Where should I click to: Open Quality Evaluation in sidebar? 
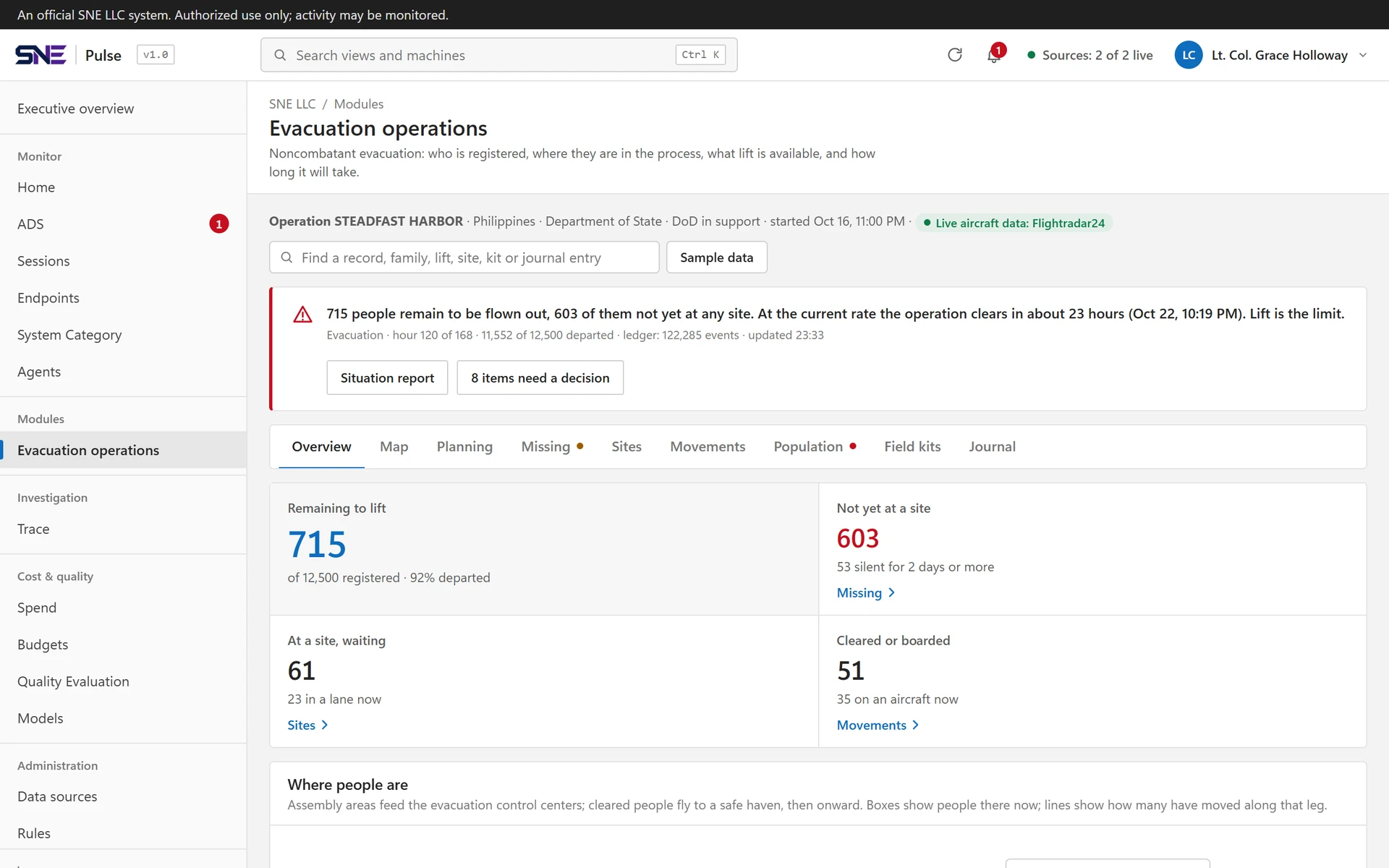pyautogui.click(x=123, y=681)
